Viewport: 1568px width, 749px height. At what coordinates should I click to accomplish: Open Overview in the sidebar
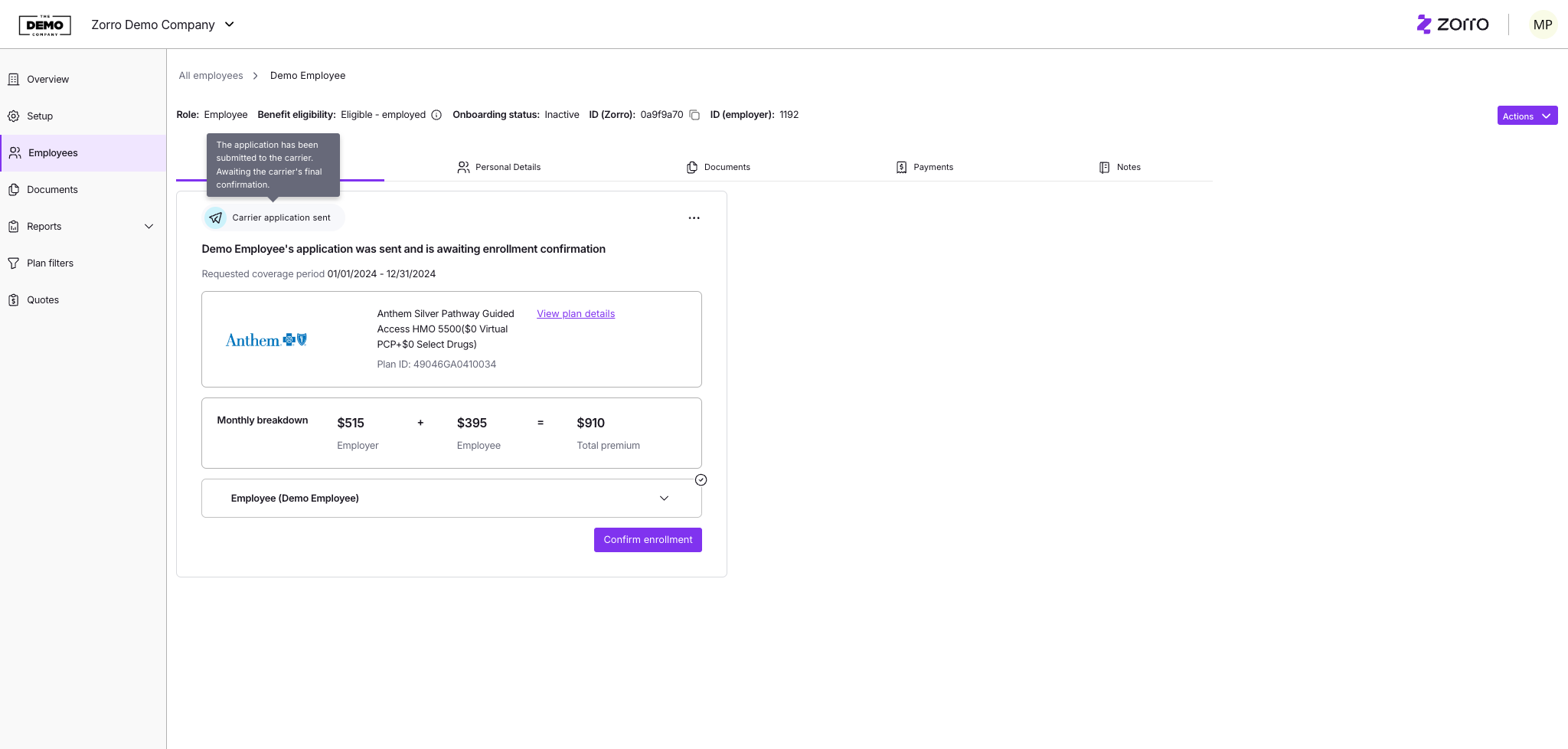click(47, 80)
